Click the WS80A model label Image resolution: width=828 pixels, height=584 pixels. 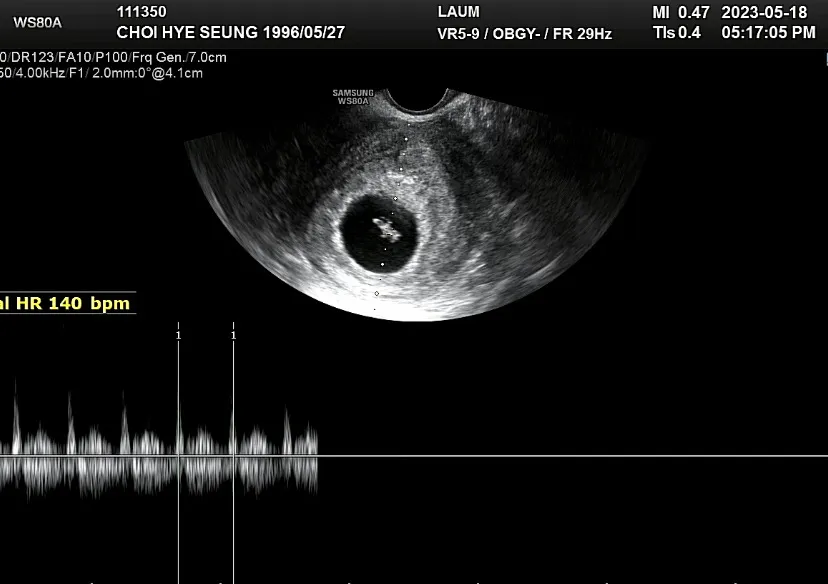click(x=37, y=22)
